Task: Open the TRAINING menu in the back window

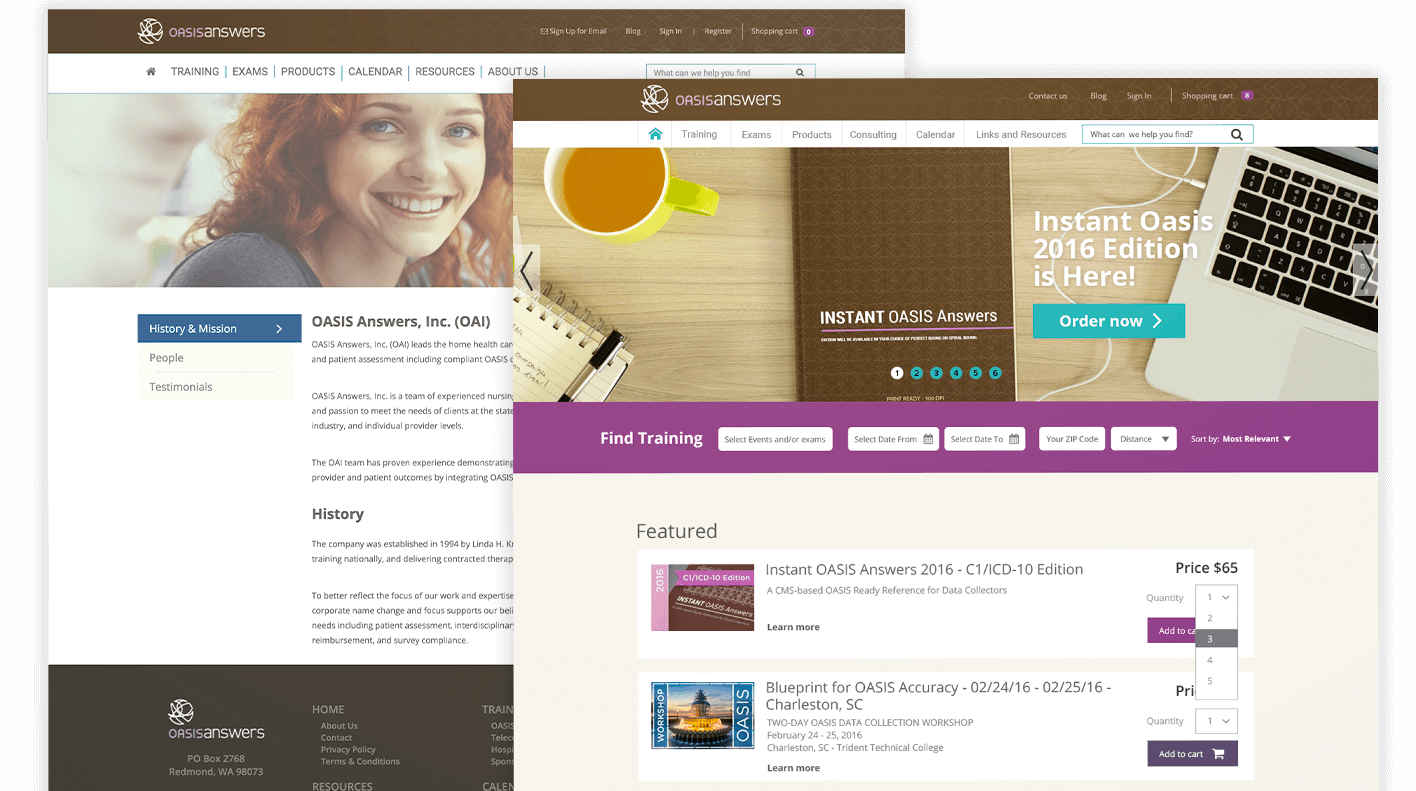Action: tap(195, 72)
